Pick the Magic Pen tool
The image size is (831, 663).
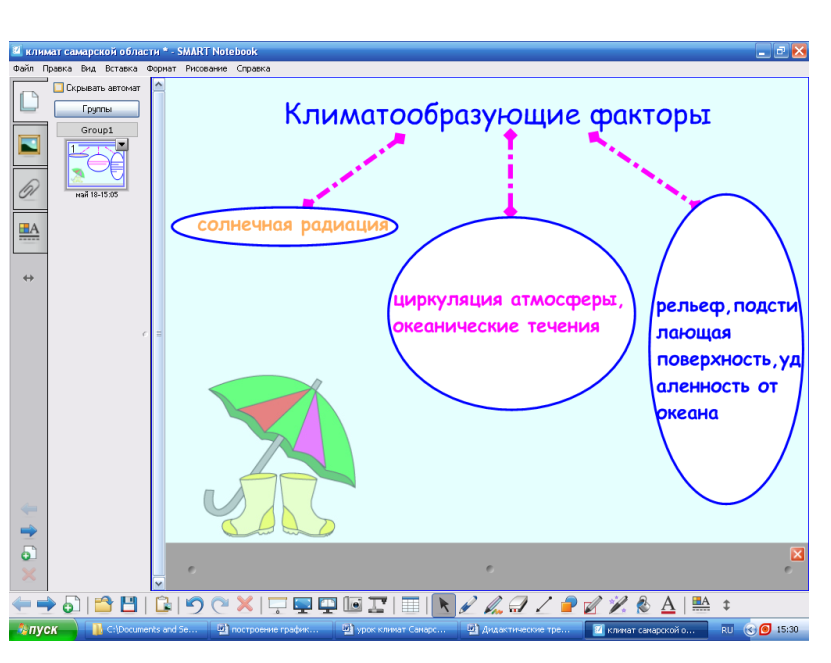[x=618, y=604]
